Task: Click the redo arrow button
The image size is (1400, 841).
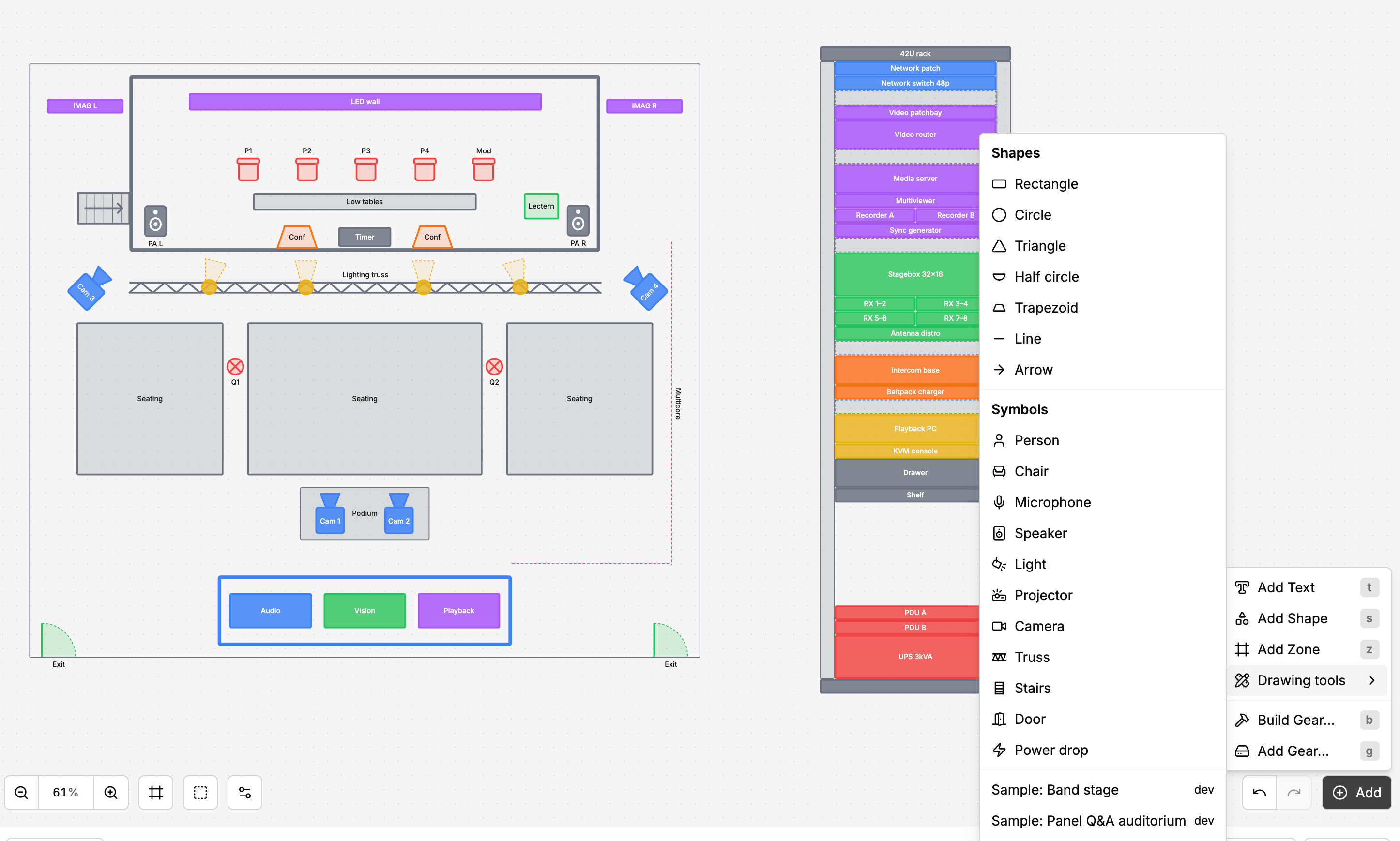Action: pyautogui.click(x=1294, y=792)
